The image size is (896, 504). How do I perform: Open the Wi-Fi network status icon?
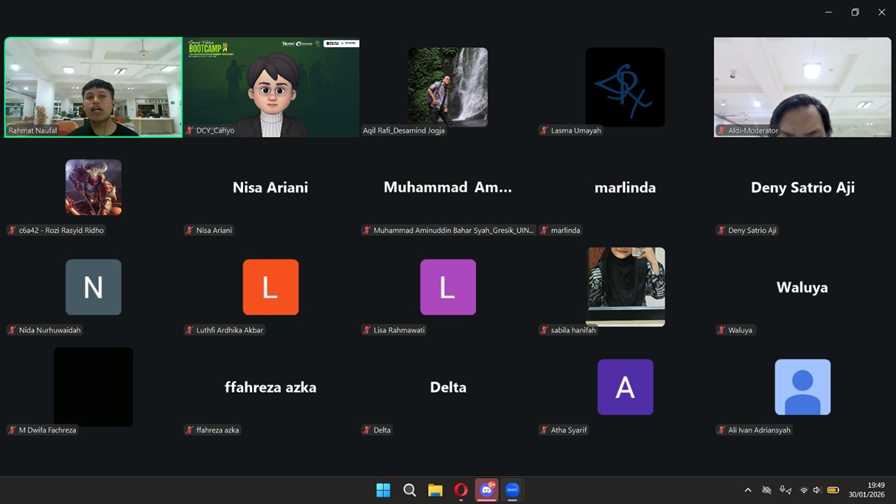(x=803, y=490)
